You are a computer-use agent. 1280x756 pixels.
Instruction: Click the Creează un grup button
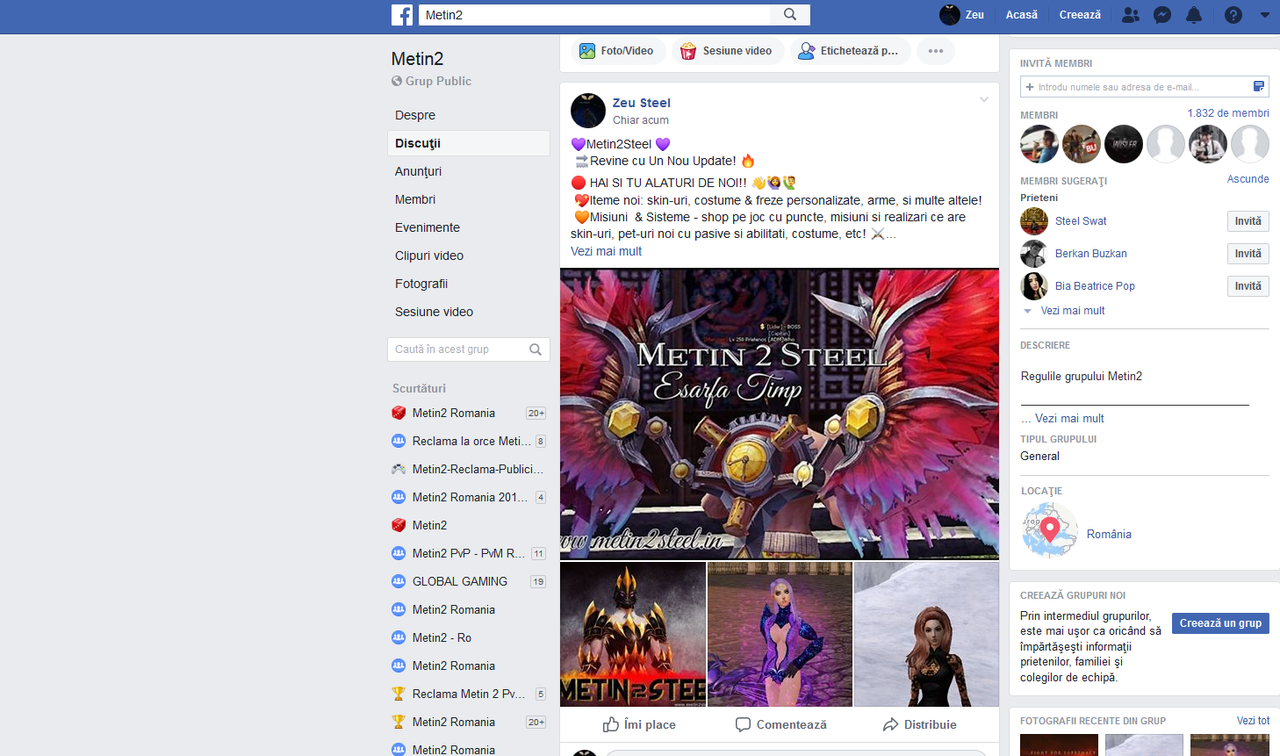(1220, 623)
